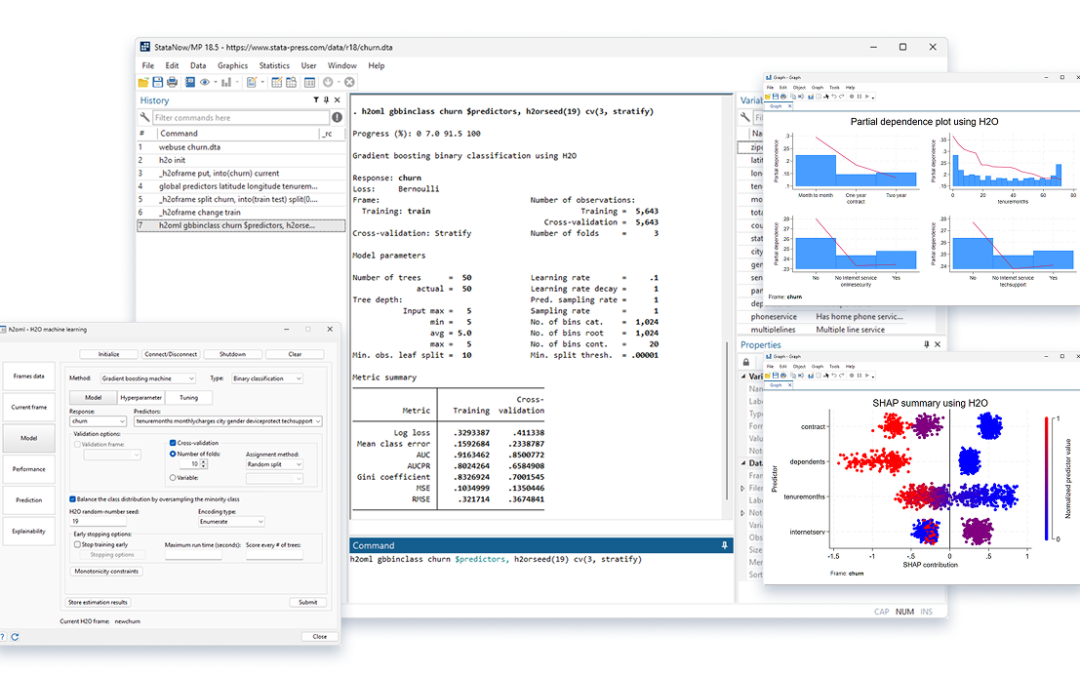This screenshot has height=675, width=1080.
Task: Click the Monotonicity constraints button
Action: tap(107, 571)
